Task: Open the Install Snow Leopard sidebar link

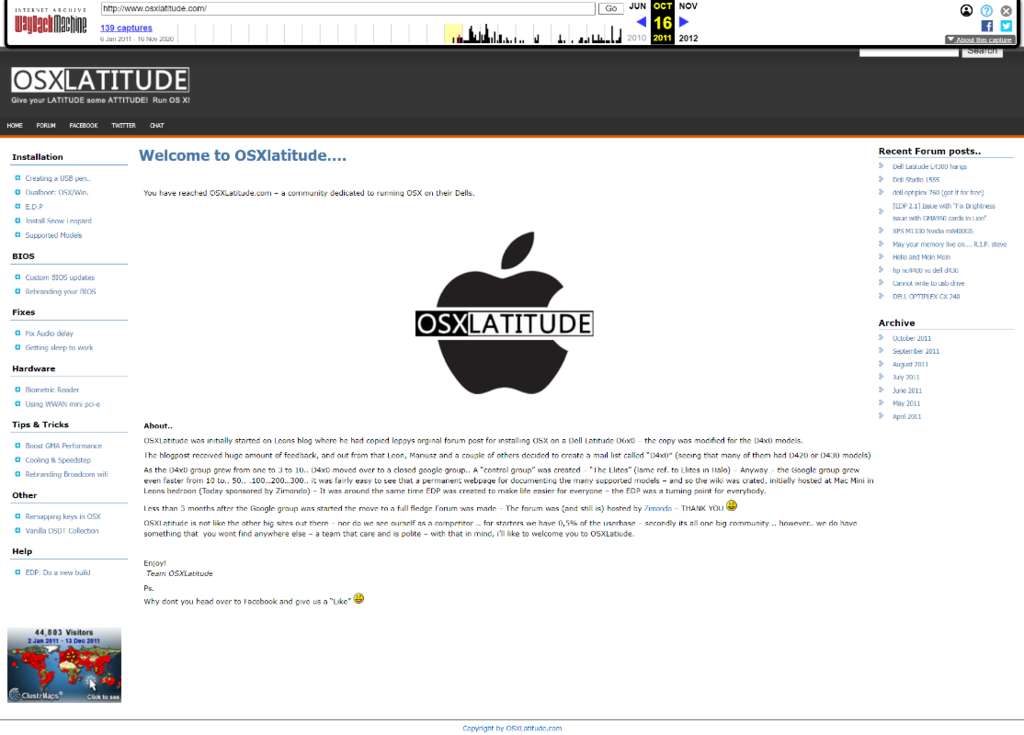Action: [x=58, y=221]
